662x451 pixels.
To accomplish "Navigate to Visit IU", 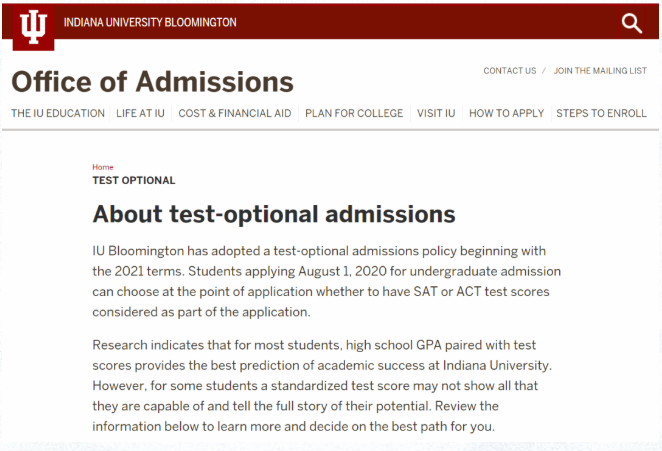I will pyautogui.click(x=436, y=113).
